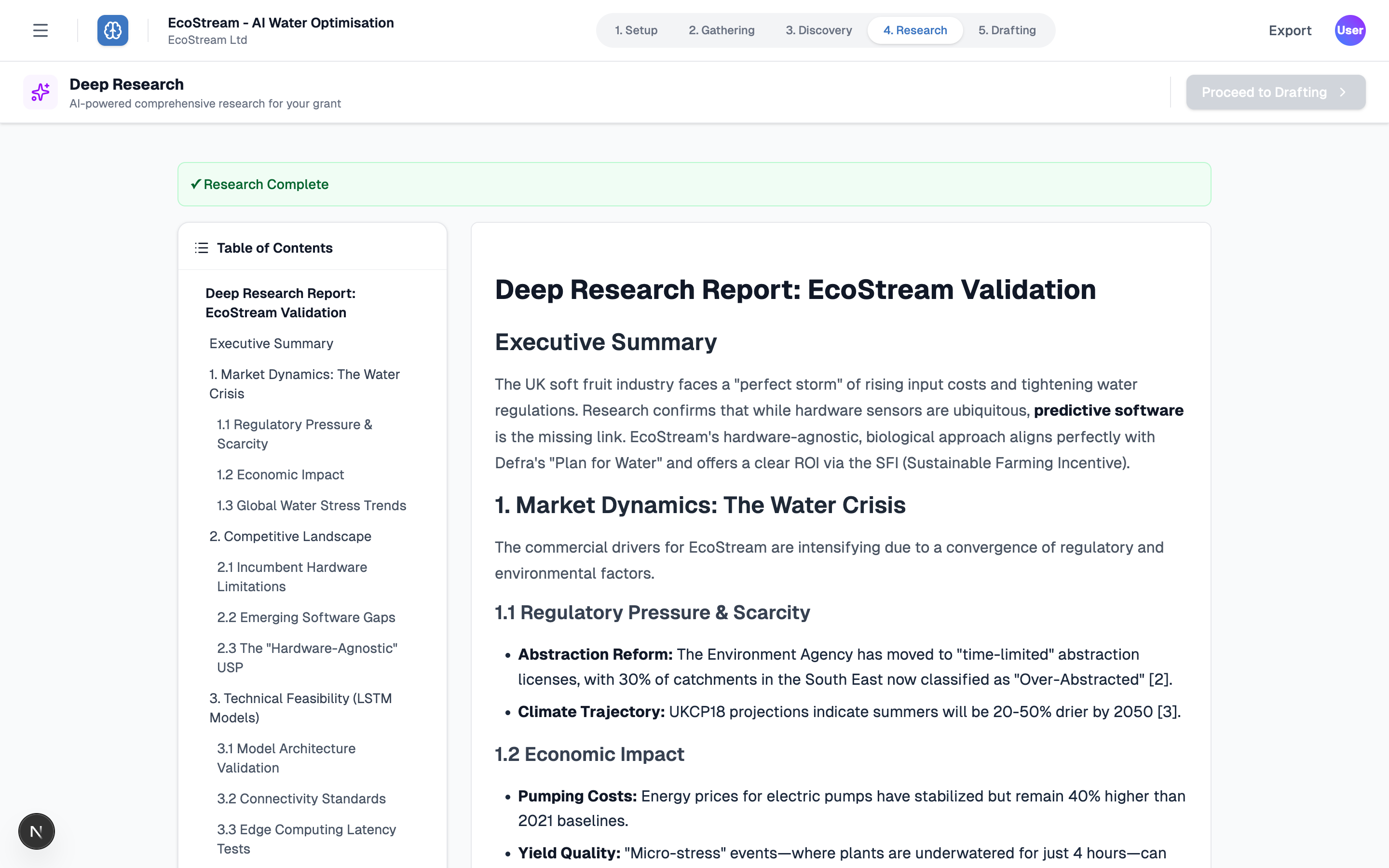1389x868 pixels.
Task: Open the User avatar menu
Action: click(1349, 30)
